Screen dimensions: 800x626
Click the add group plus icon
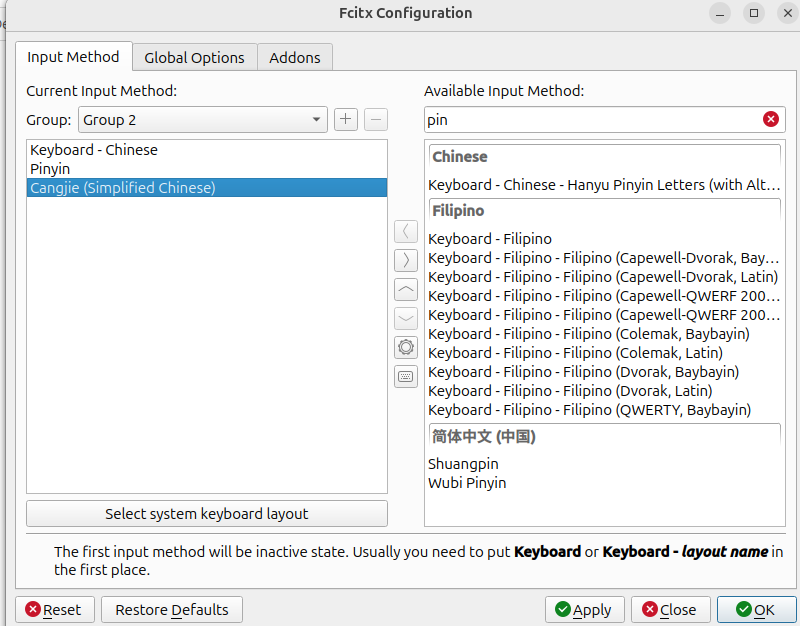pos(345,119)
